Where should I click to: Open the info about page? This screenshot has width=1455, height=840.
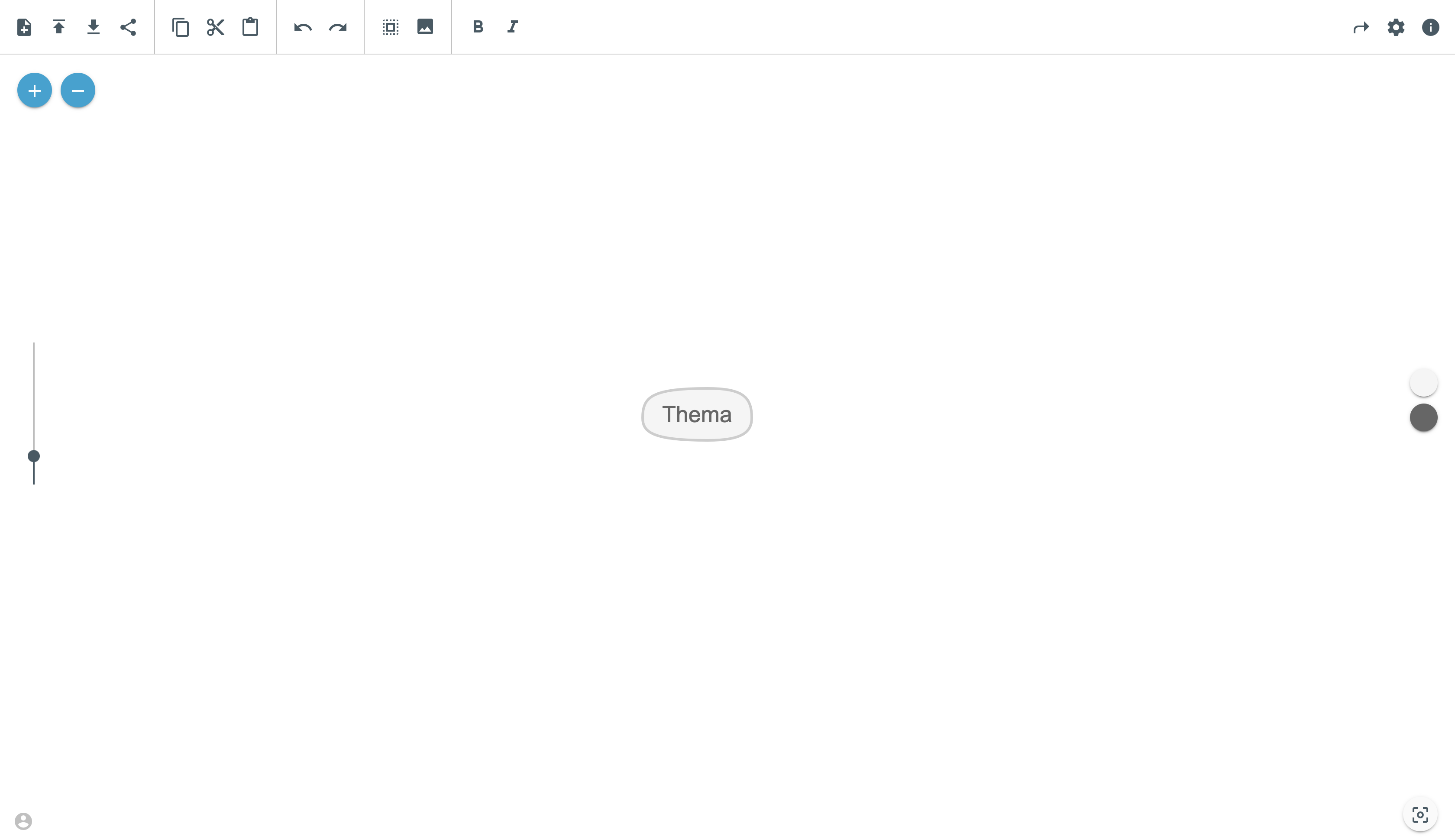coord(1431,27)
